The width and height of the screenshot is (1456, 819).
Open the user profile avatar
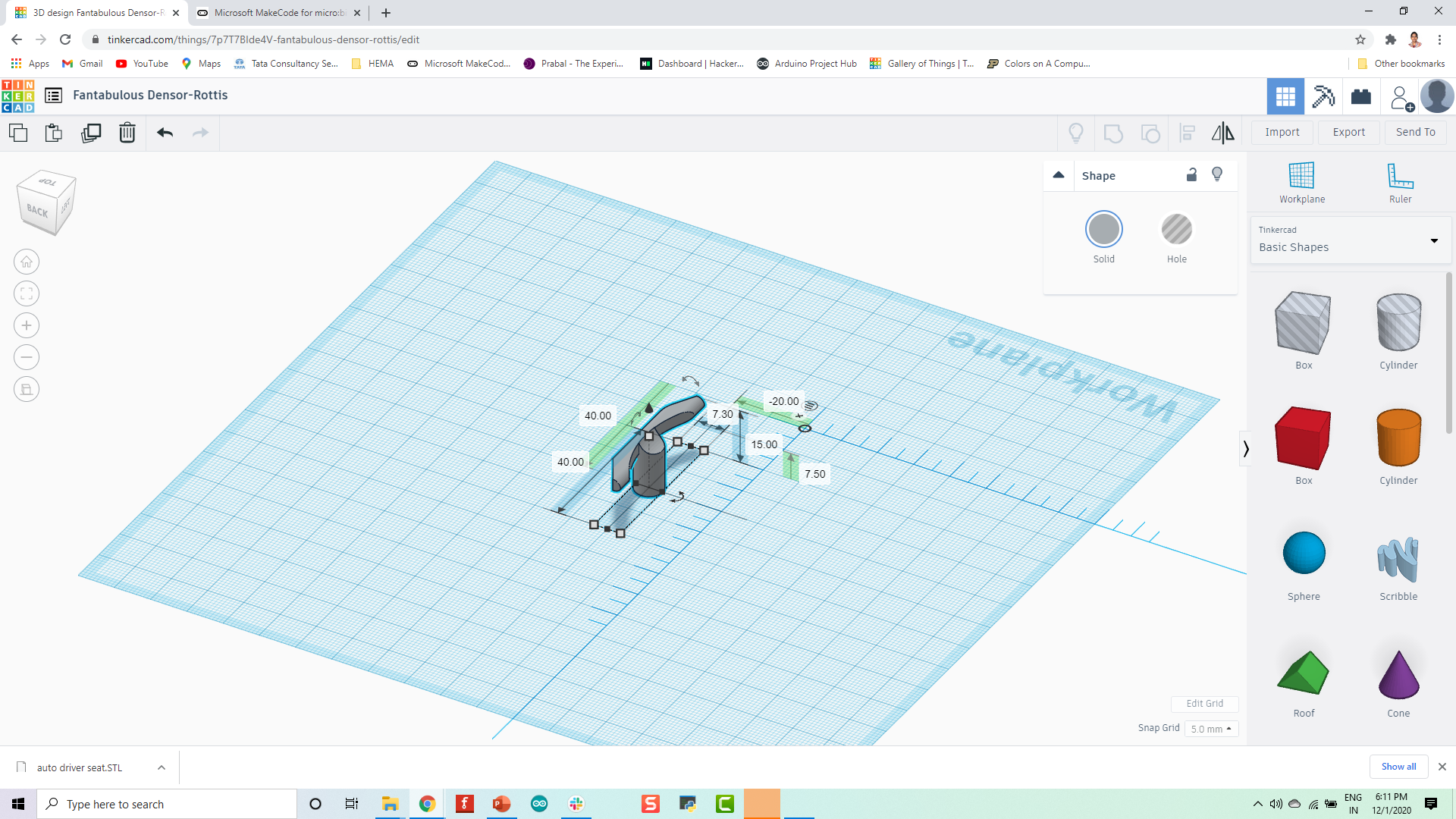(1437, 96)
